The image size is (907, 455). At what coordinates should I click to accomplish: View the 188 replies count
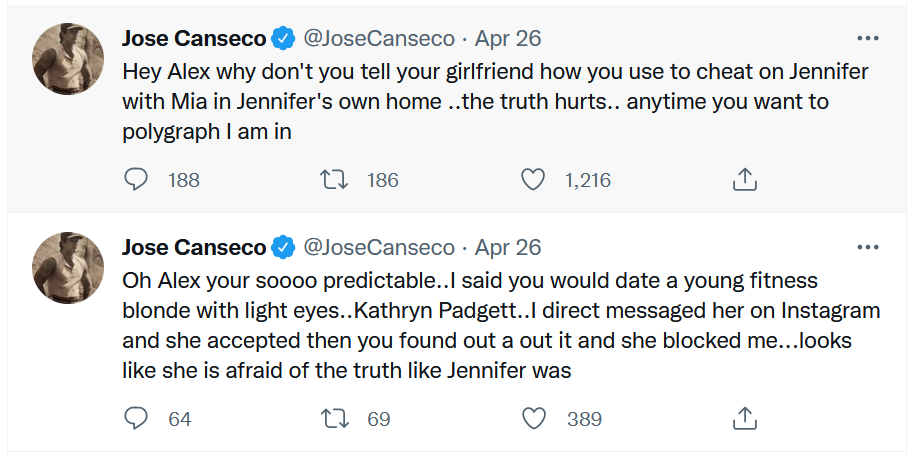183,180
